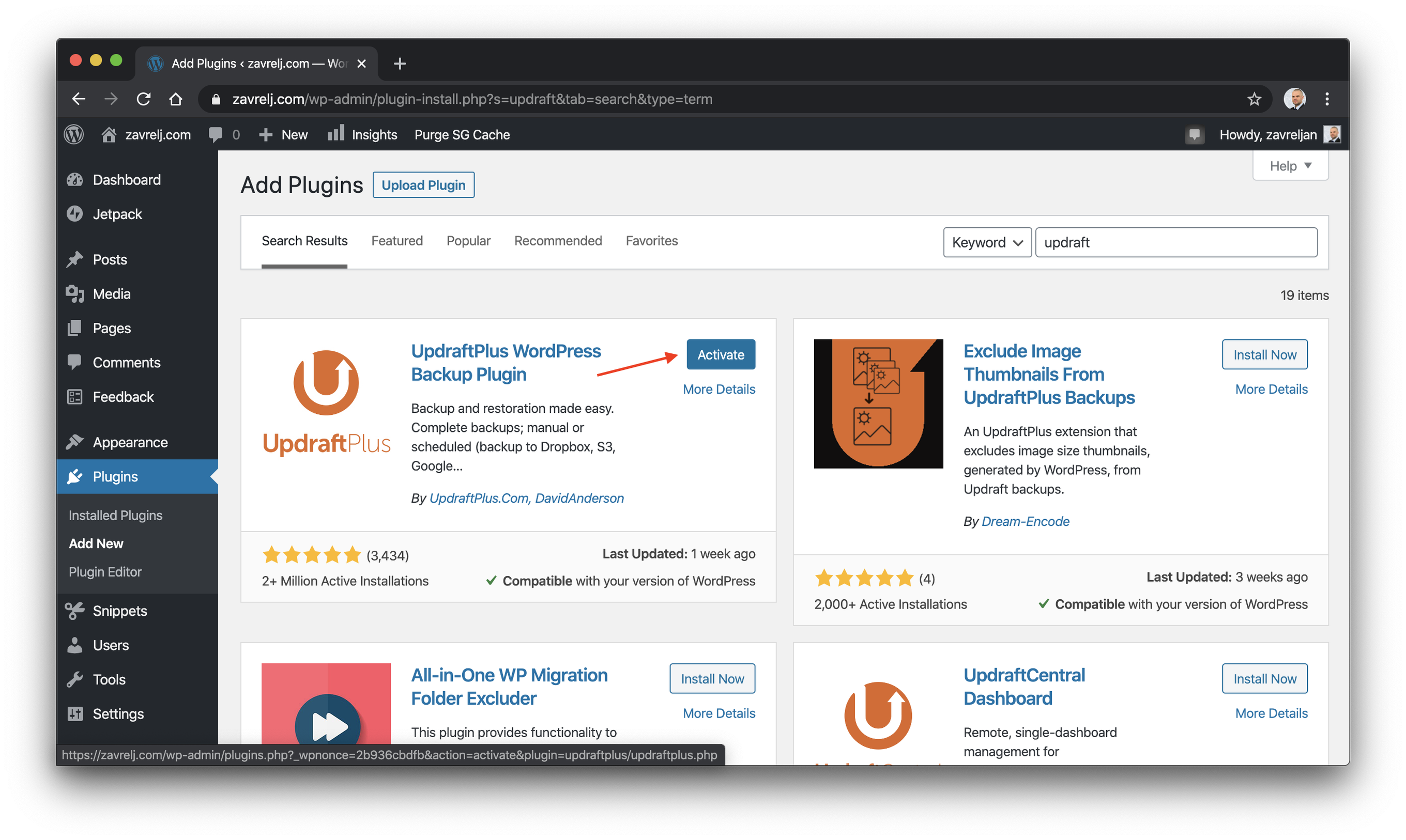Open More Details for UpdraftPlus
The height and width of the screenshot is (840, 1406).
click(719, 390)
